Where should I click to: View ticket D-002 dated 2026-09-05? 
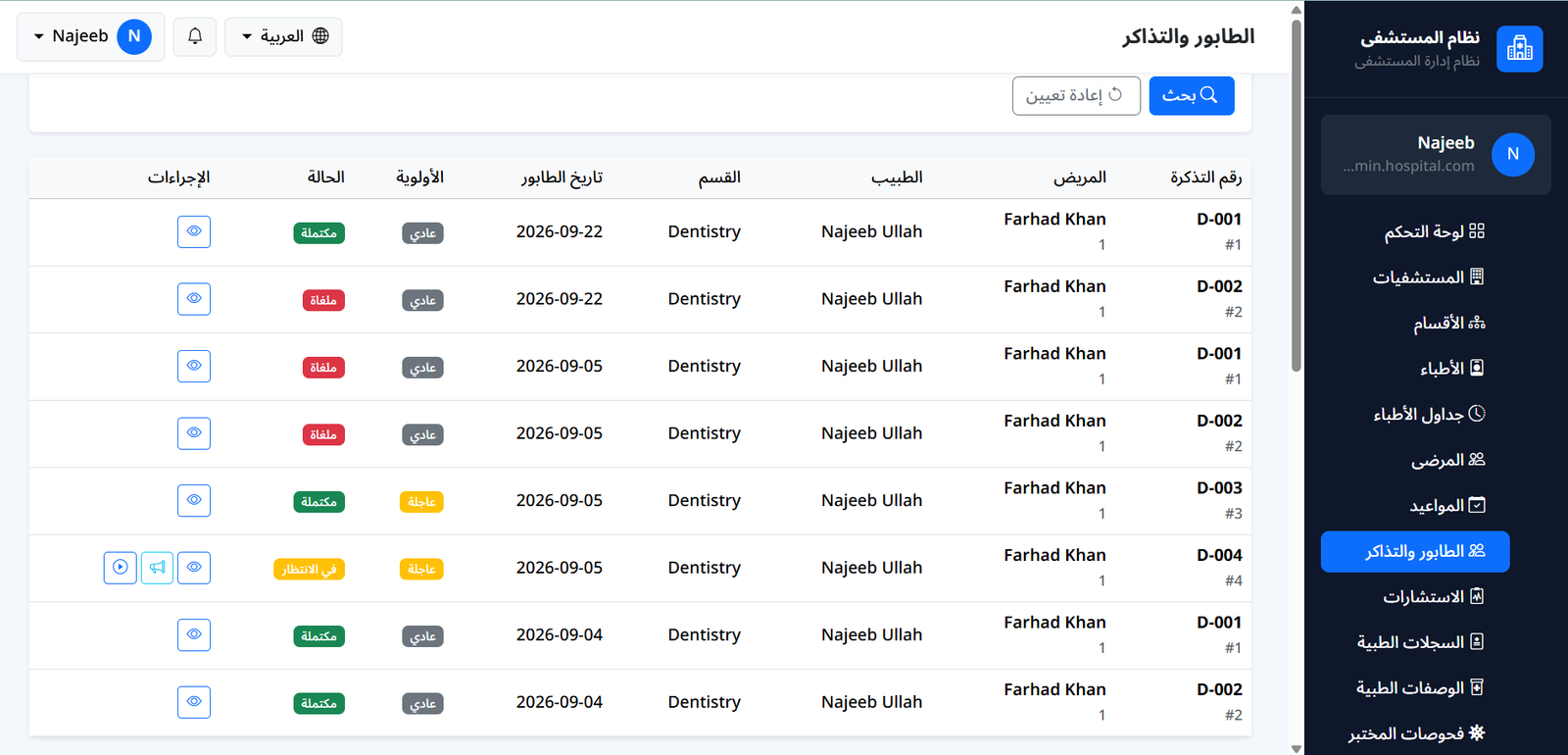(194, 433)
